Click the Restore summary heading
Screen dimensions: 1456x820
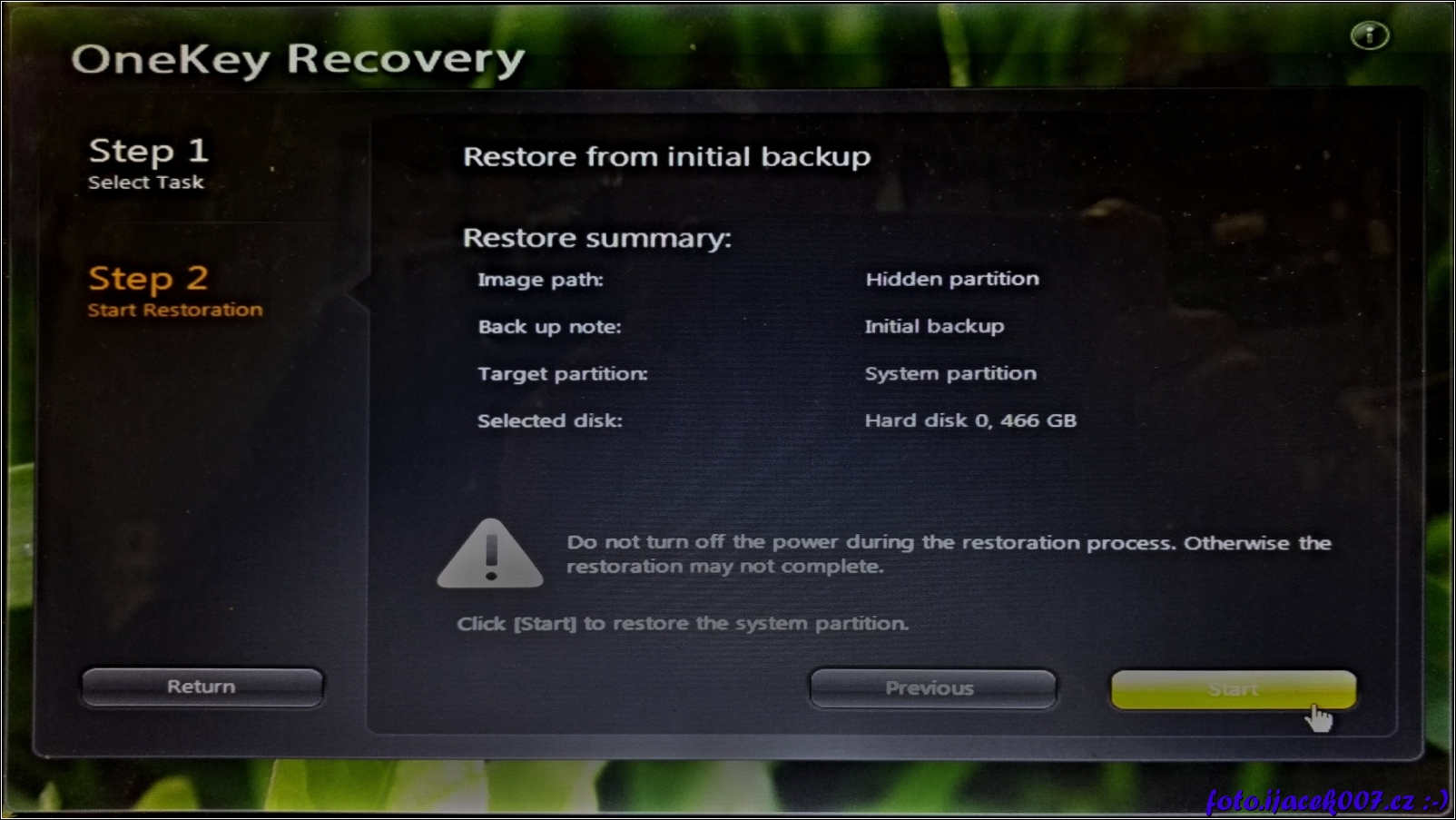pyautogui.click(x=596, y=238)
